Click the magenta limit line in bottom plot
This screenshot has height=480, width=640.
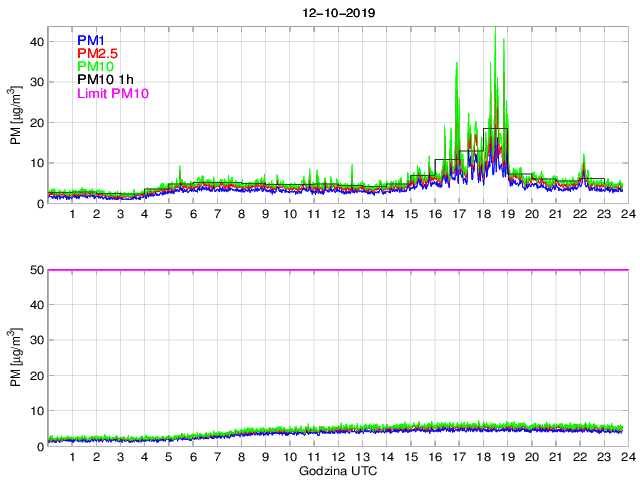[x=336, y=270]
